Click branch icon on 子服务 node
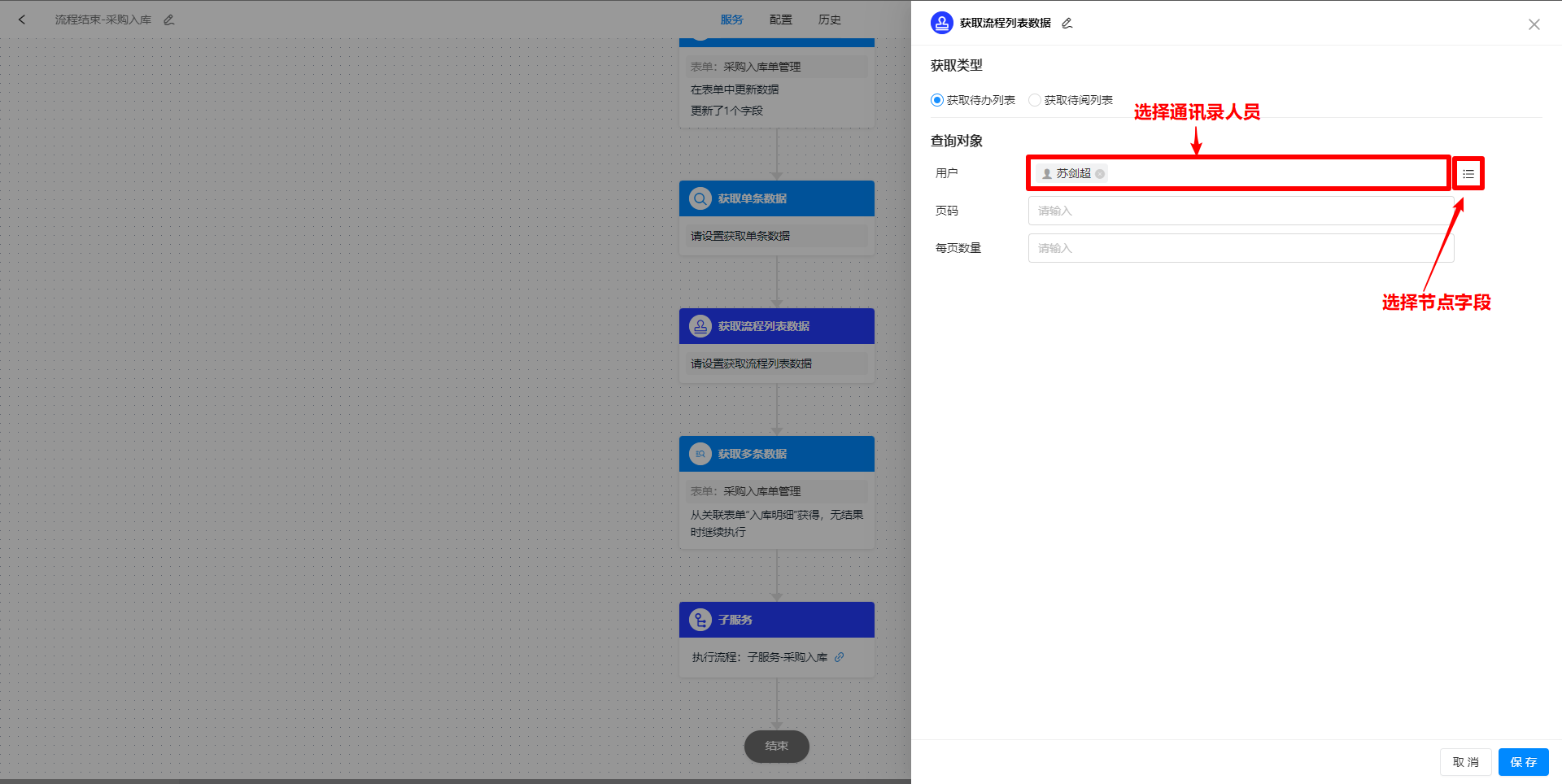Image resolution: width=1562 pixels, height=784 pixels. point(700,619)
